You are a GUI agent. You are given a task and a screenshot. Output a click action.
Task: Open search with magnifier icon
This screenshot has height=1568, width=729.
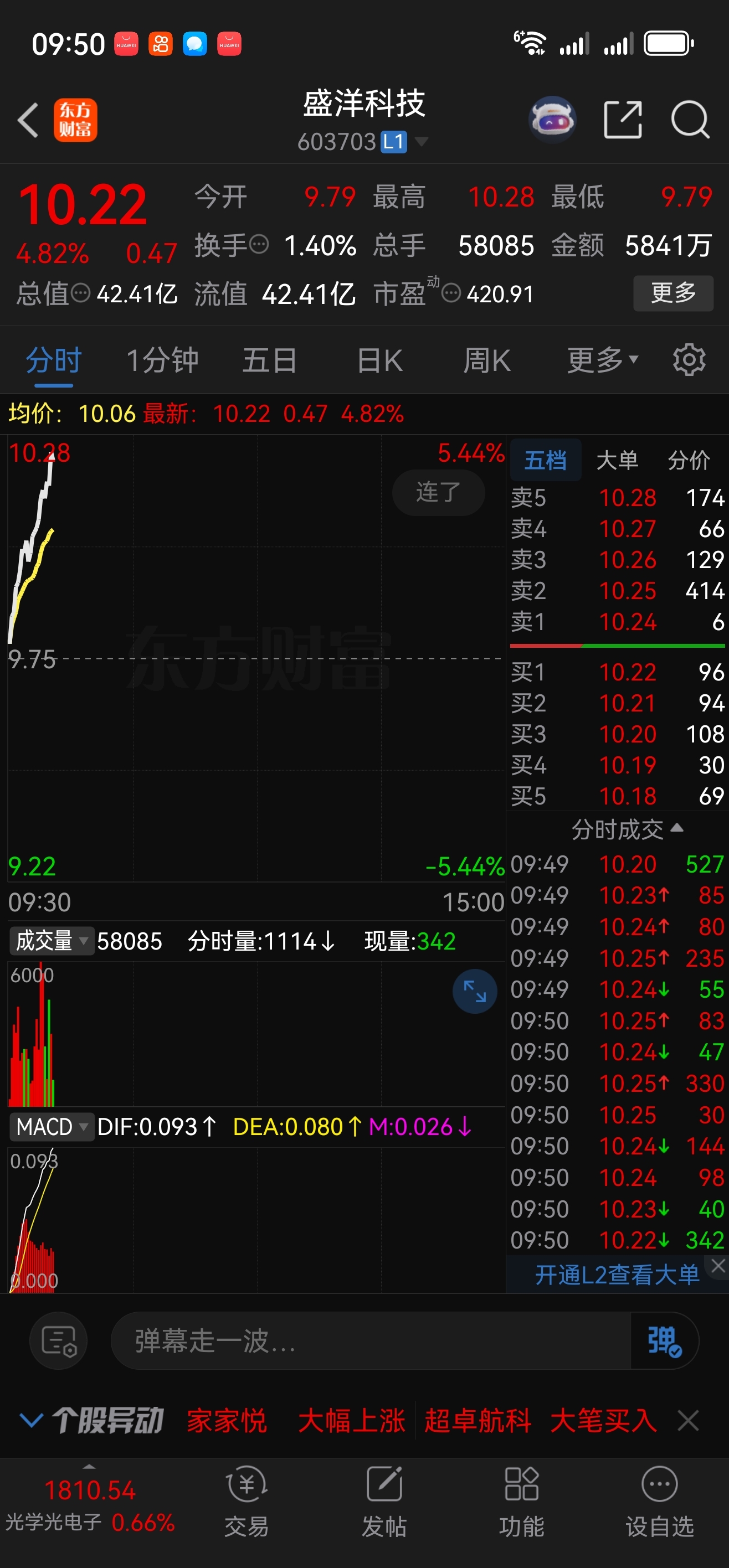coord(690,120)
